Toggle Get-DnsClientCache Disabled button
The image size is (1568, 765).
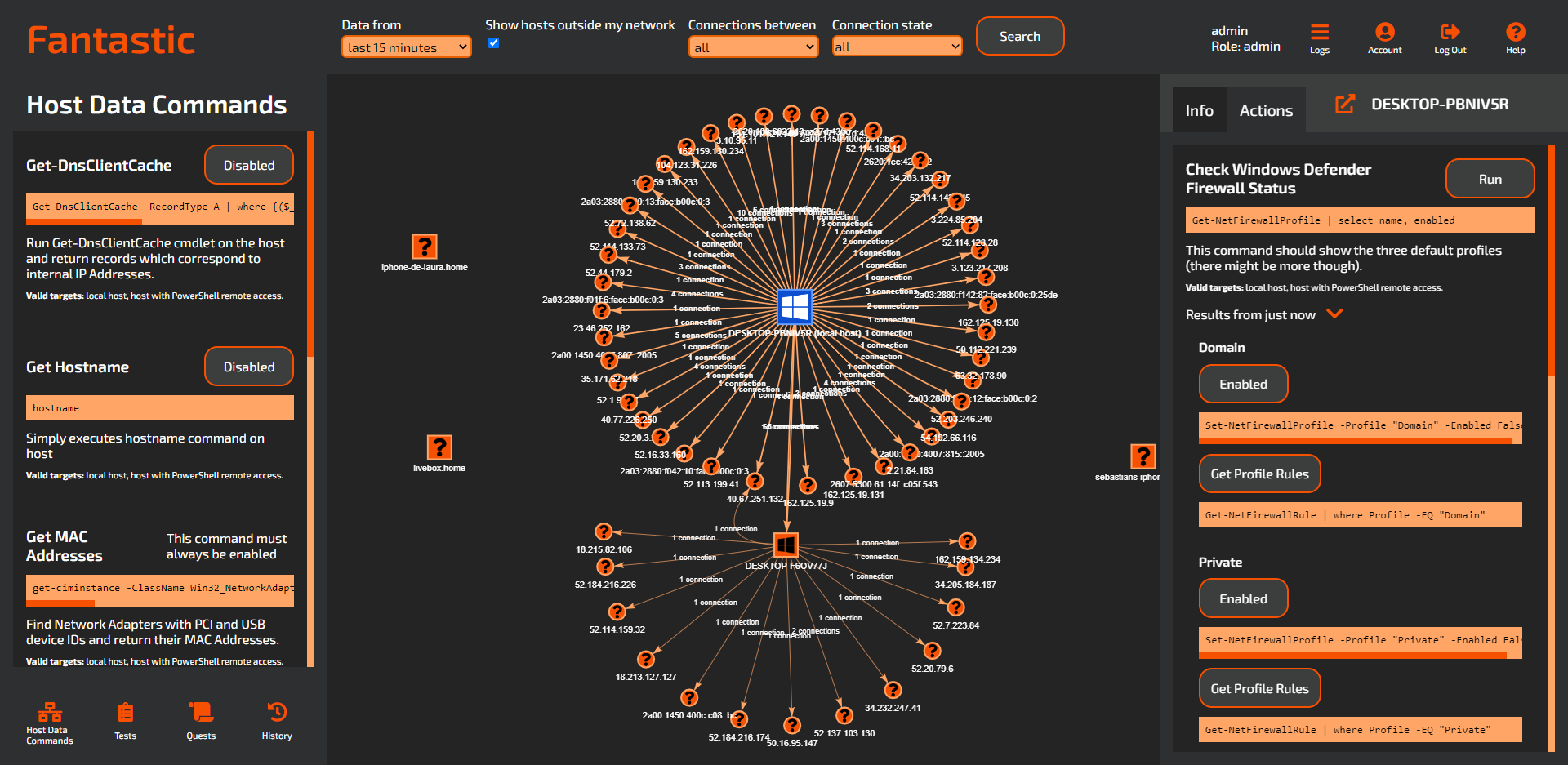249,165
